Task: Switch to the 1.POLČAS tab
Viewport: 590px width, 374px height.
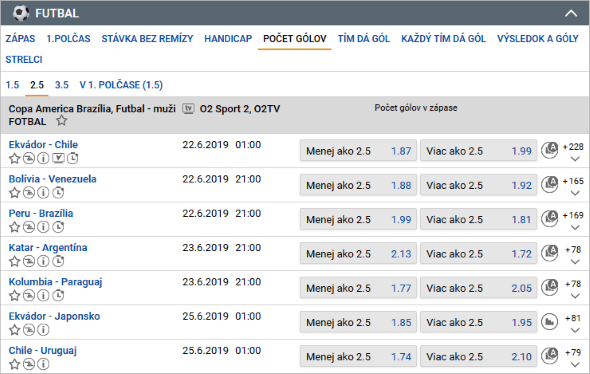Action: (68, 39)
